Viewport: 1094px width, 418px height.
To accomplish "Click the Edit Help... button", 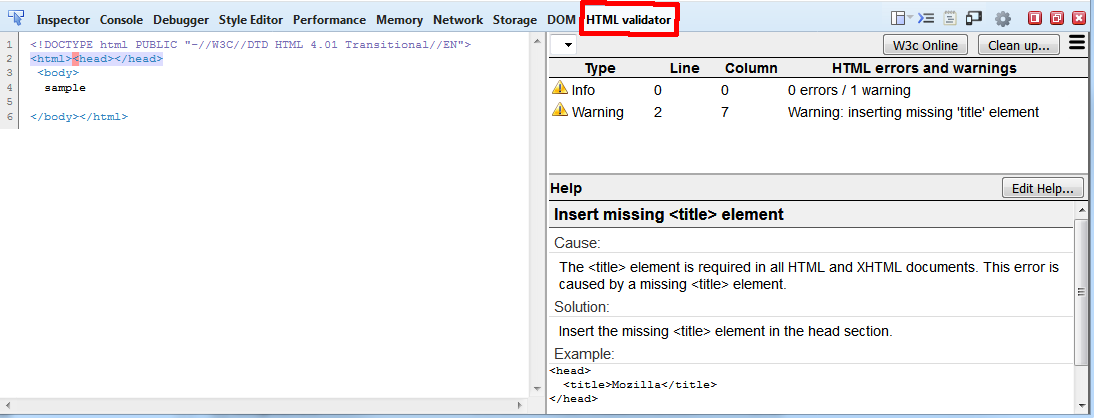I will tap(1042, 188).
